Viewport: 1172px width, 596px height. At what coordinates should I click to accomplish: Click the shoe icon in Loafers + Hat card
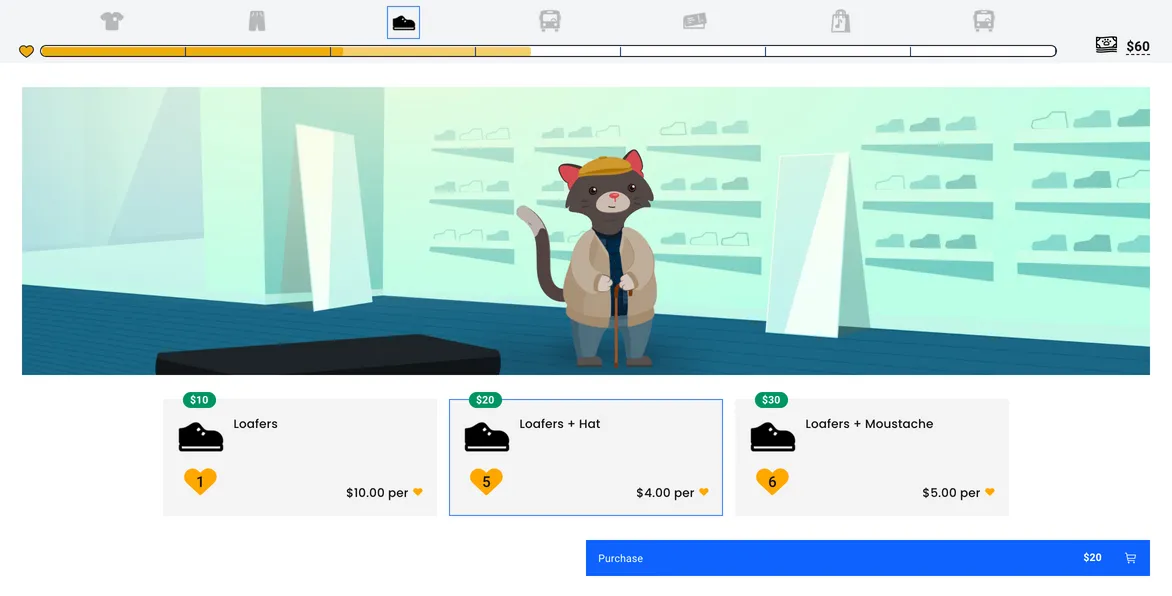tap(487, 437)
